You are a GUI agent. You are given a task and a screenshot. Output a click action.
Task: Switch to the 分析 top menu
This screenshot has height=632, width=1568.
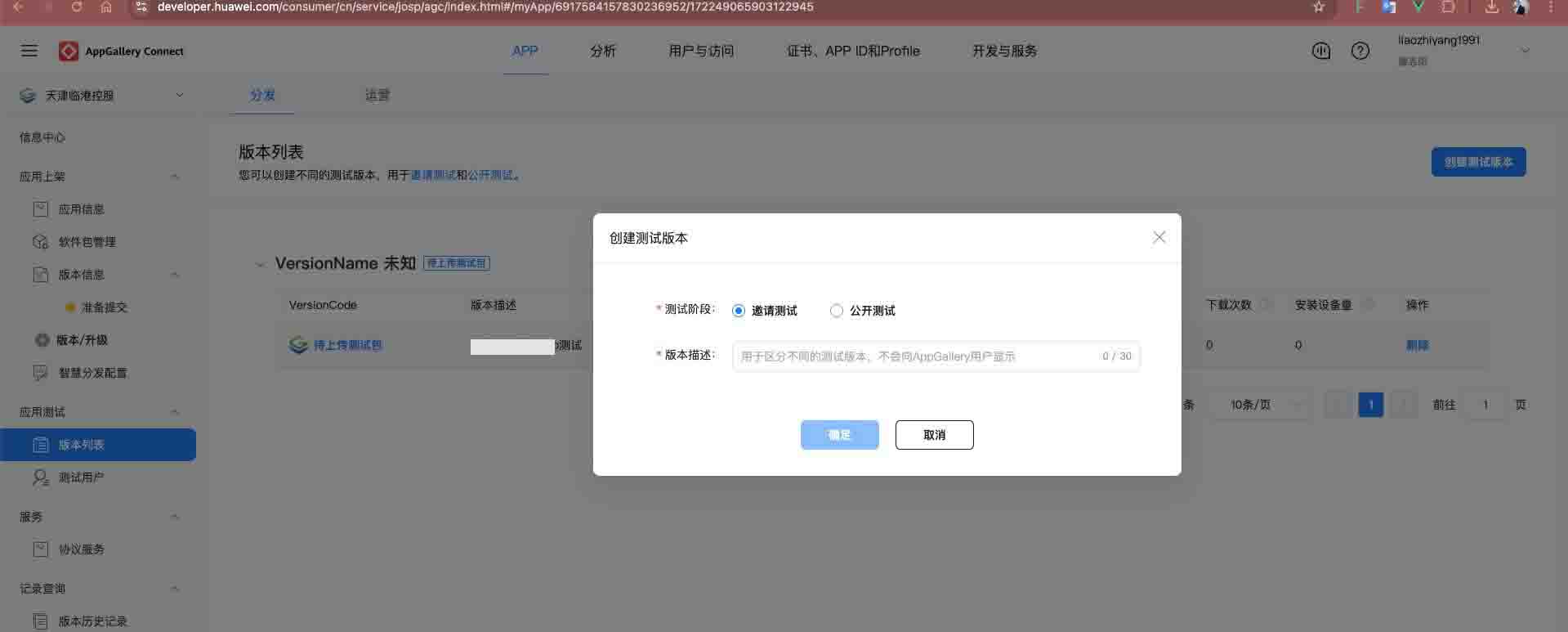point(602,51)
